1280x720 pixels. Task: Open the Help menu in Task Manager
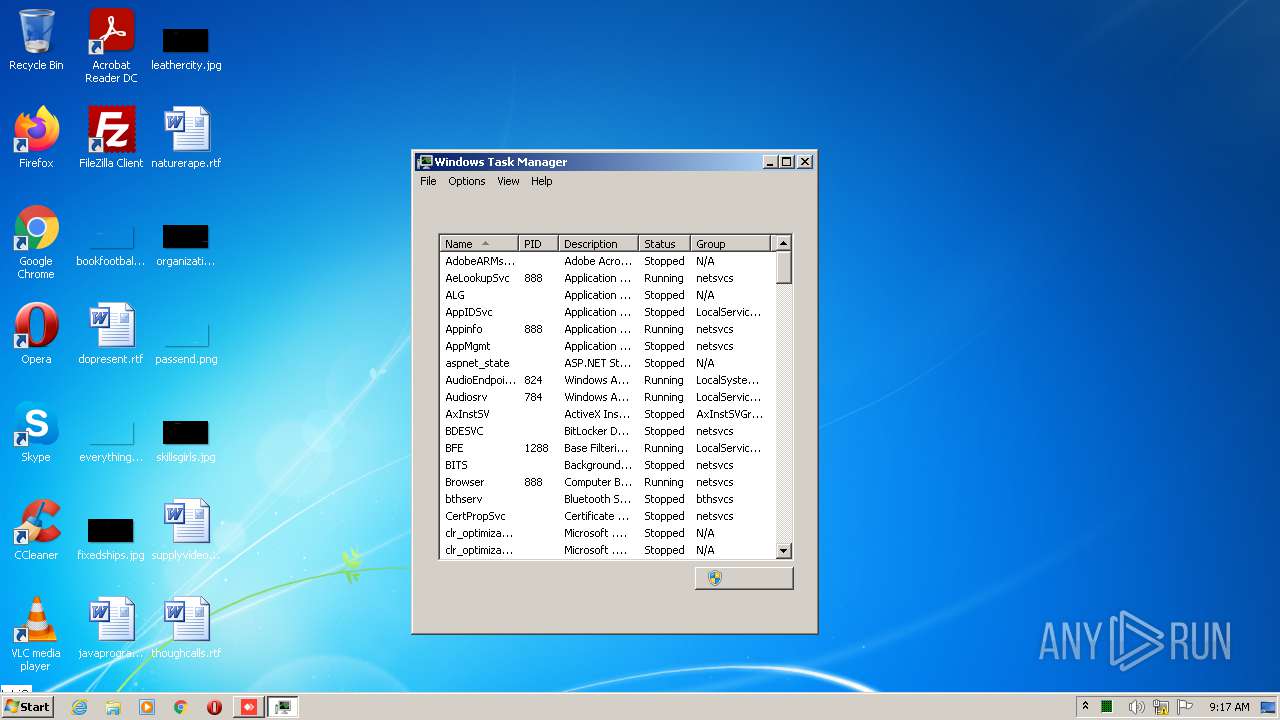541,181
